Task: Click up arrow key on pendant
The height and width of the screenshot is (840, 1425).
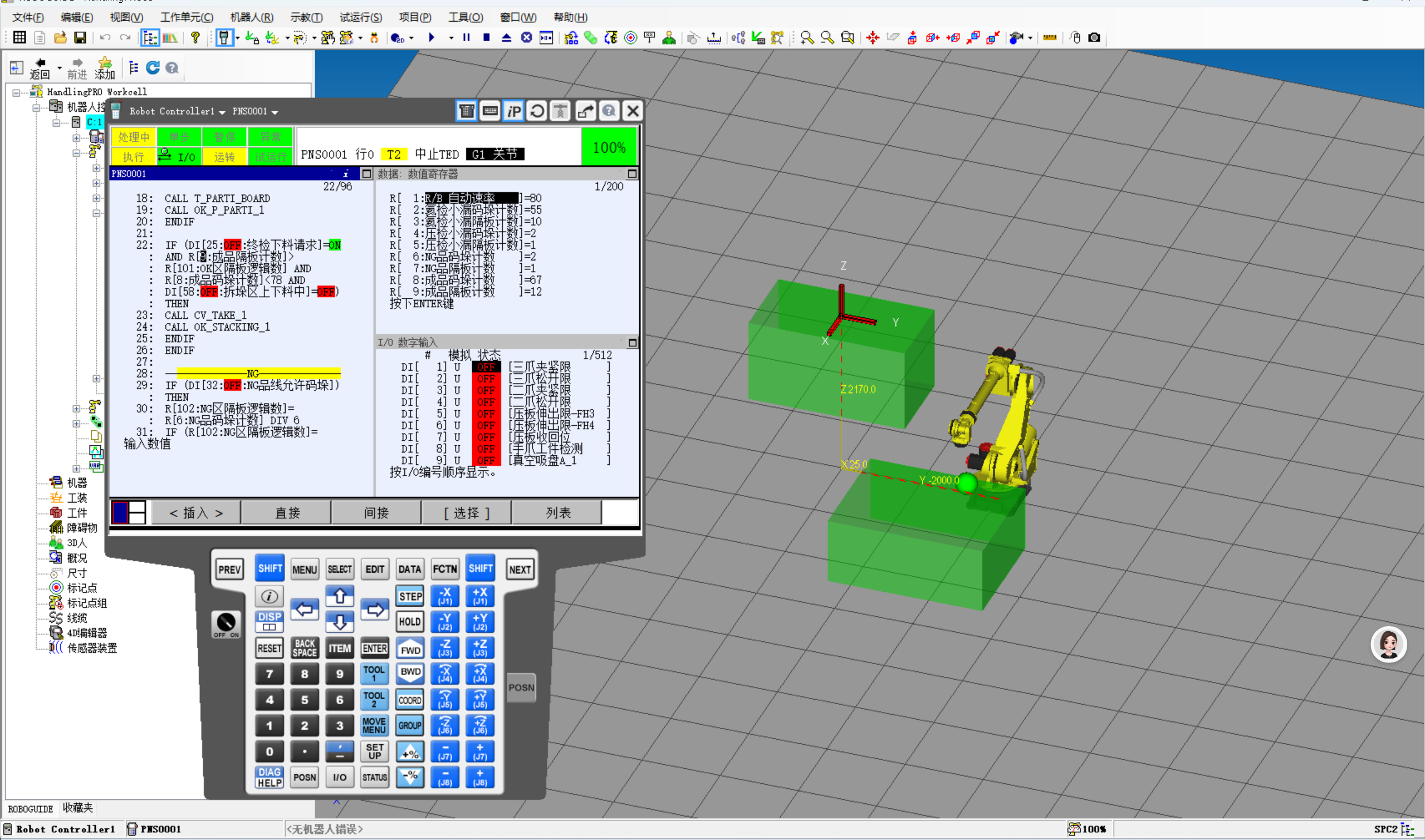Action: click(x=340, y=596)
